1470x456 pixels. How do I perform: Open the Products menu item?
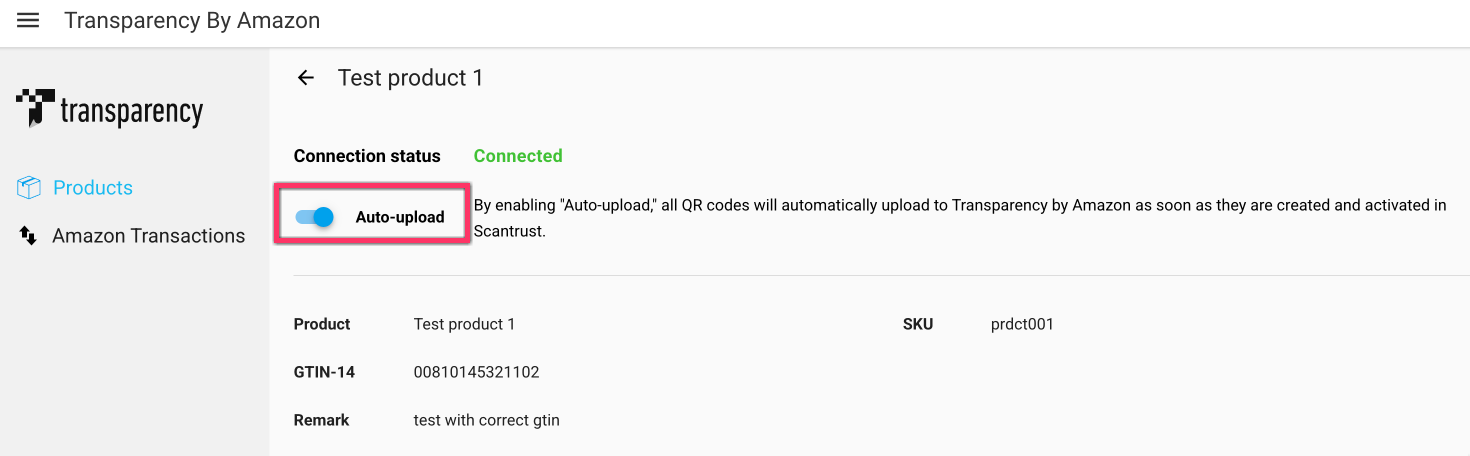point(92,188)
